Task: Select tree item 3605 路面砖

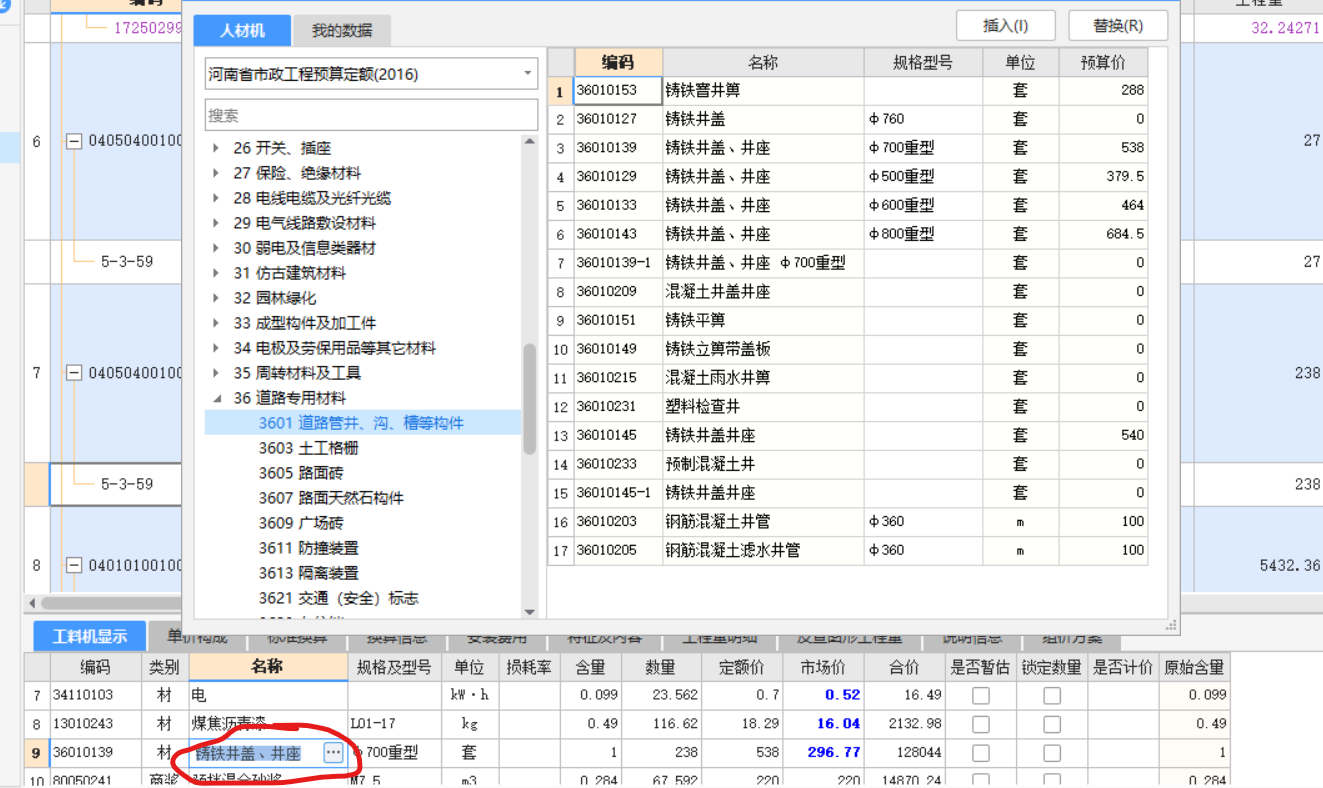Action: 301,473
